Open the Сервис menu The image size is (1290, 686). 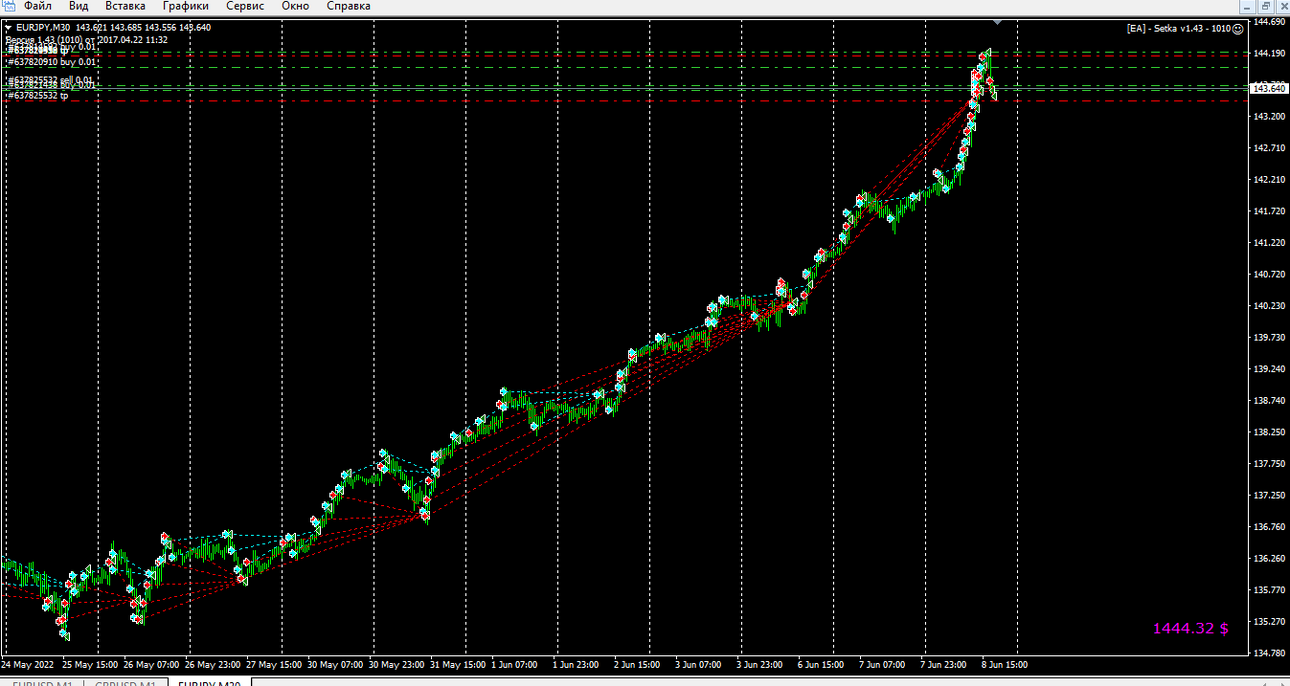pos(245,6)
